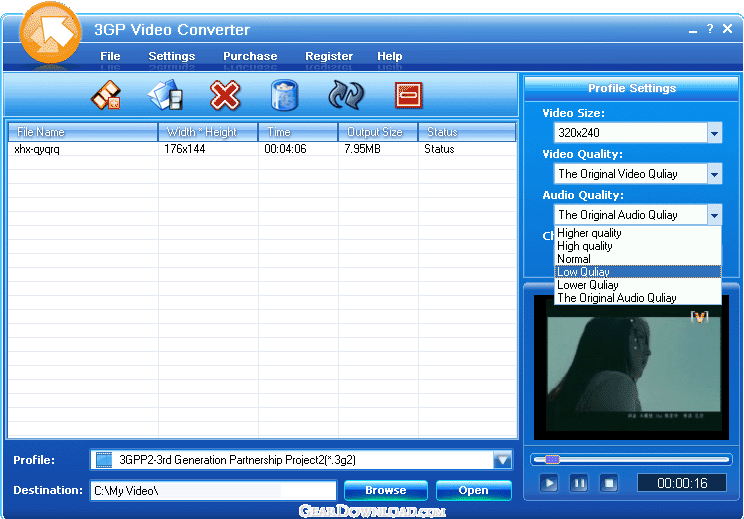The height and width of the screenshot is (519, 744).
Task: Open the File menu
Action: pos(110,56)
